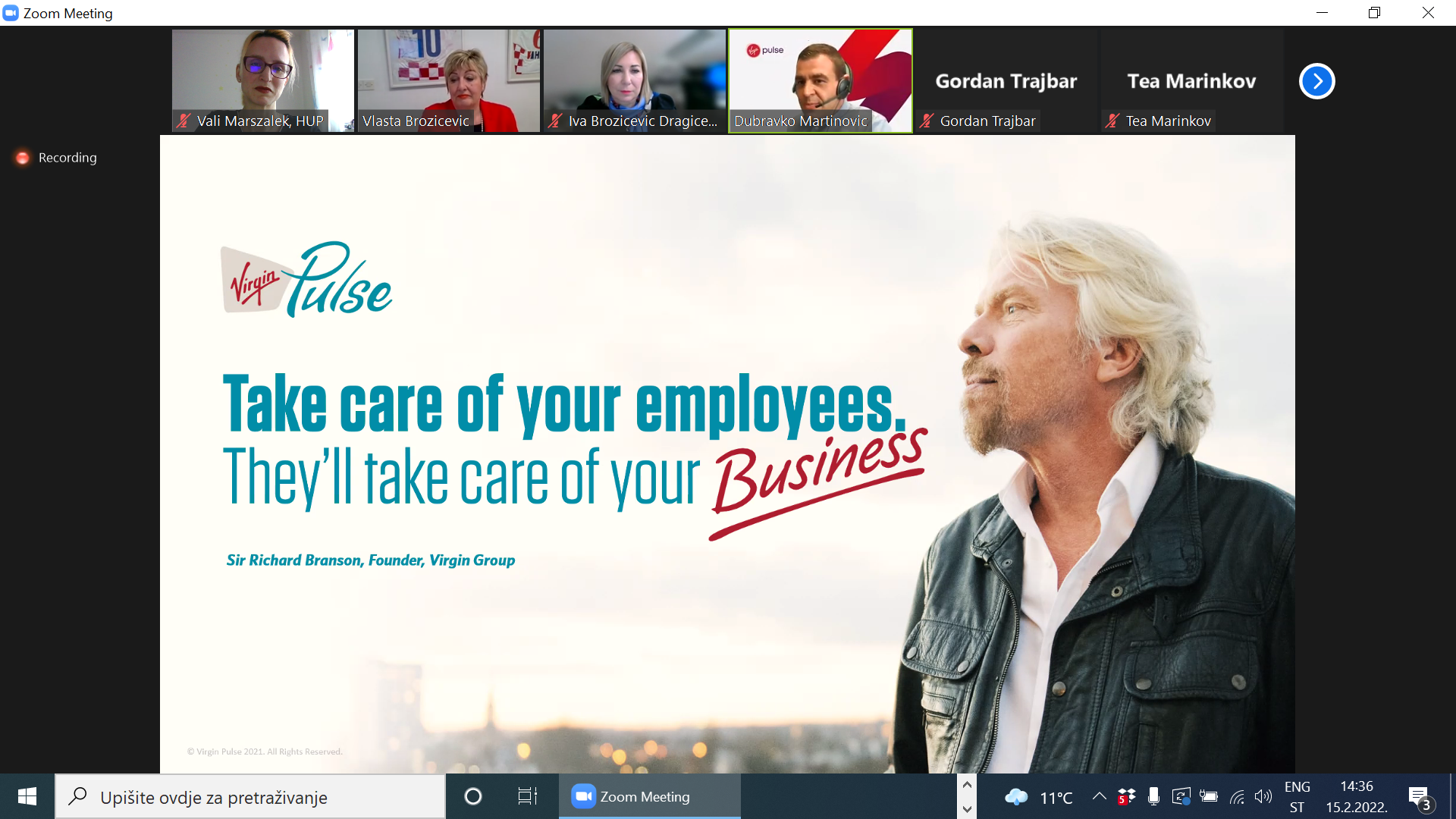Click the Windows search box
Image resolution: width=1456 pixels, height=819 pixels.
pos(250,797)
